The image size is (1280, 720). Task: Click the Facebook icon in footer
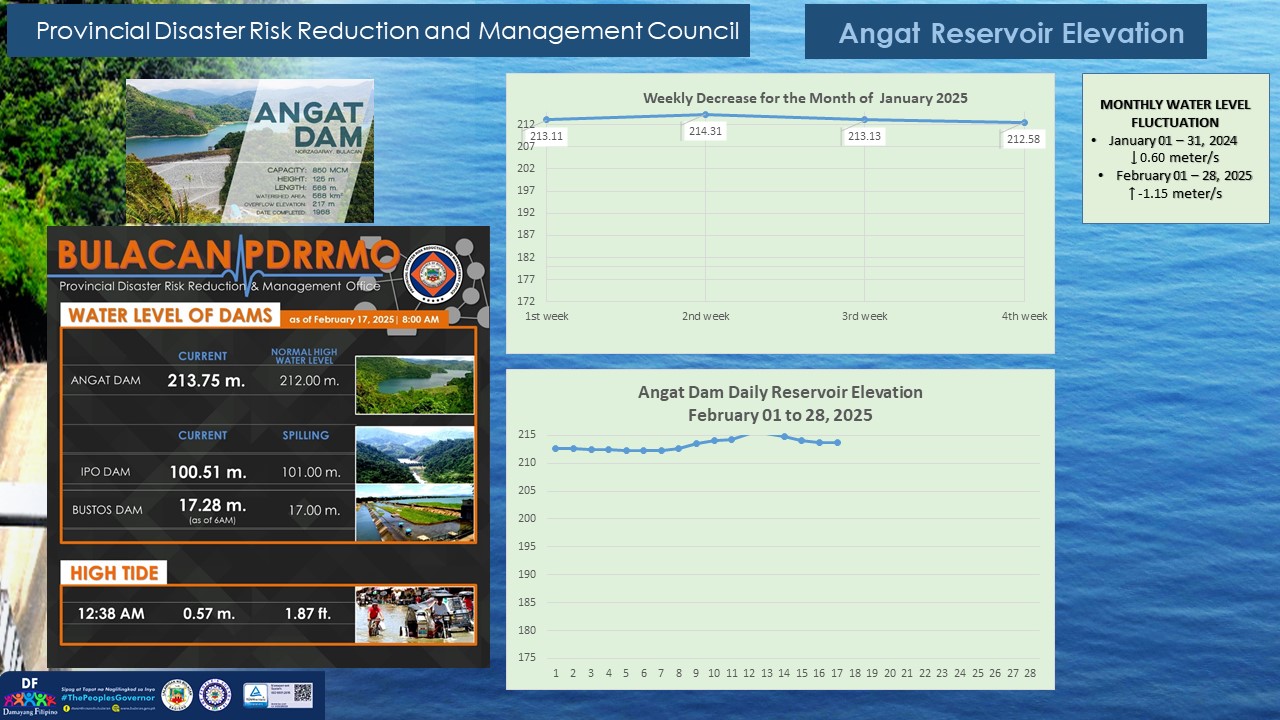(x=66, y=708)
